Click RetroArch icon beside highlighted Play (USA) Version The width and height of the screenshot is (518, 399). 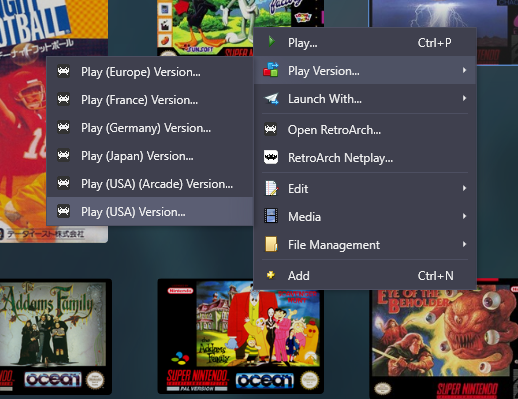pos(63,211)
